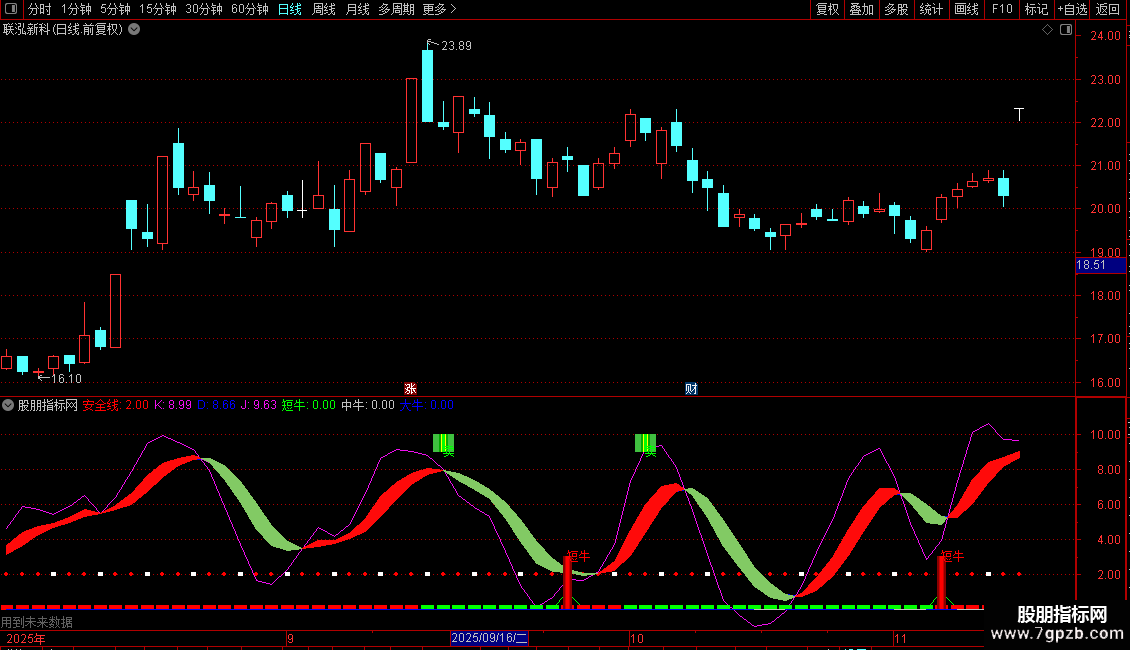Click the diamond icon above price axis
1130x650 pixels.
[1048, 30]
